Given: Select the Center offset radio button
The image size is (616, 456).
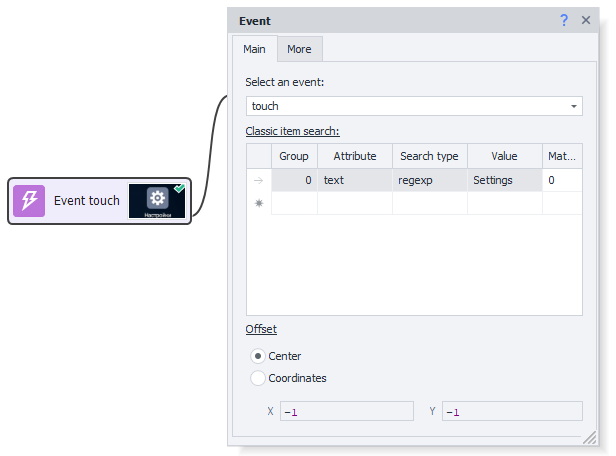Looking at the screenshot, I should pos(258,356).
